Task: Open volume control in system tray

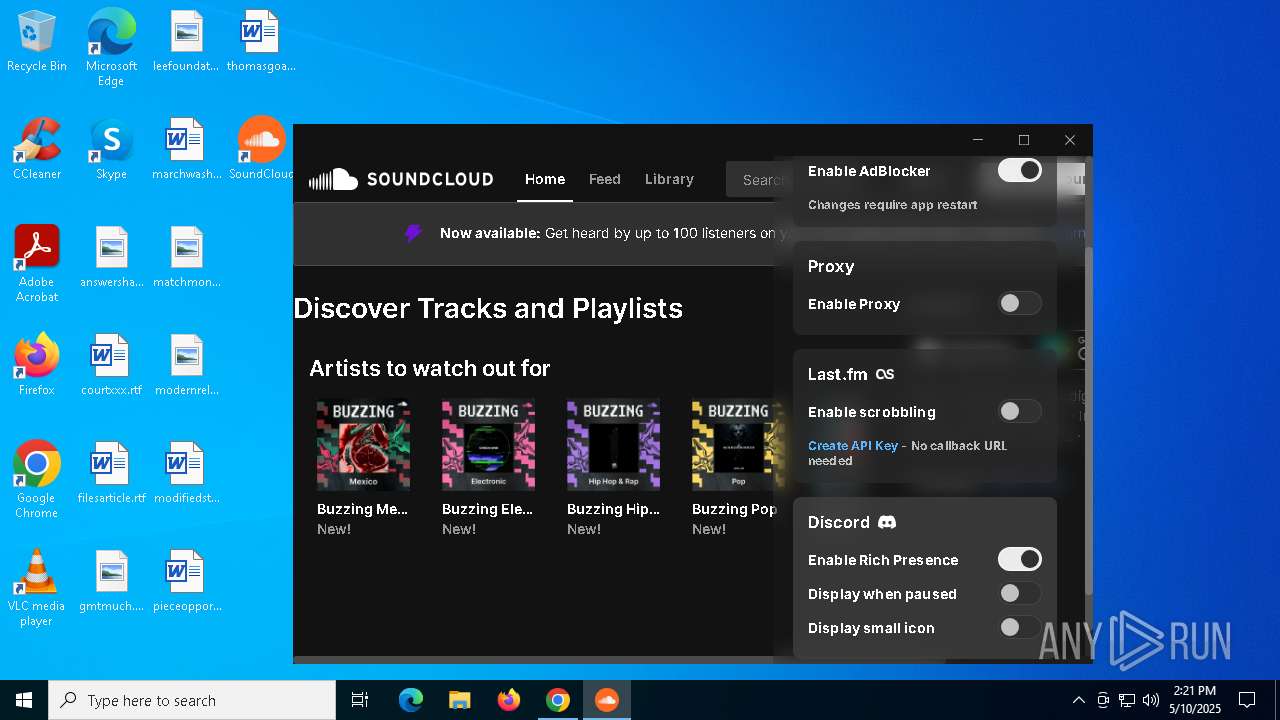Action: pos(1151,700)
